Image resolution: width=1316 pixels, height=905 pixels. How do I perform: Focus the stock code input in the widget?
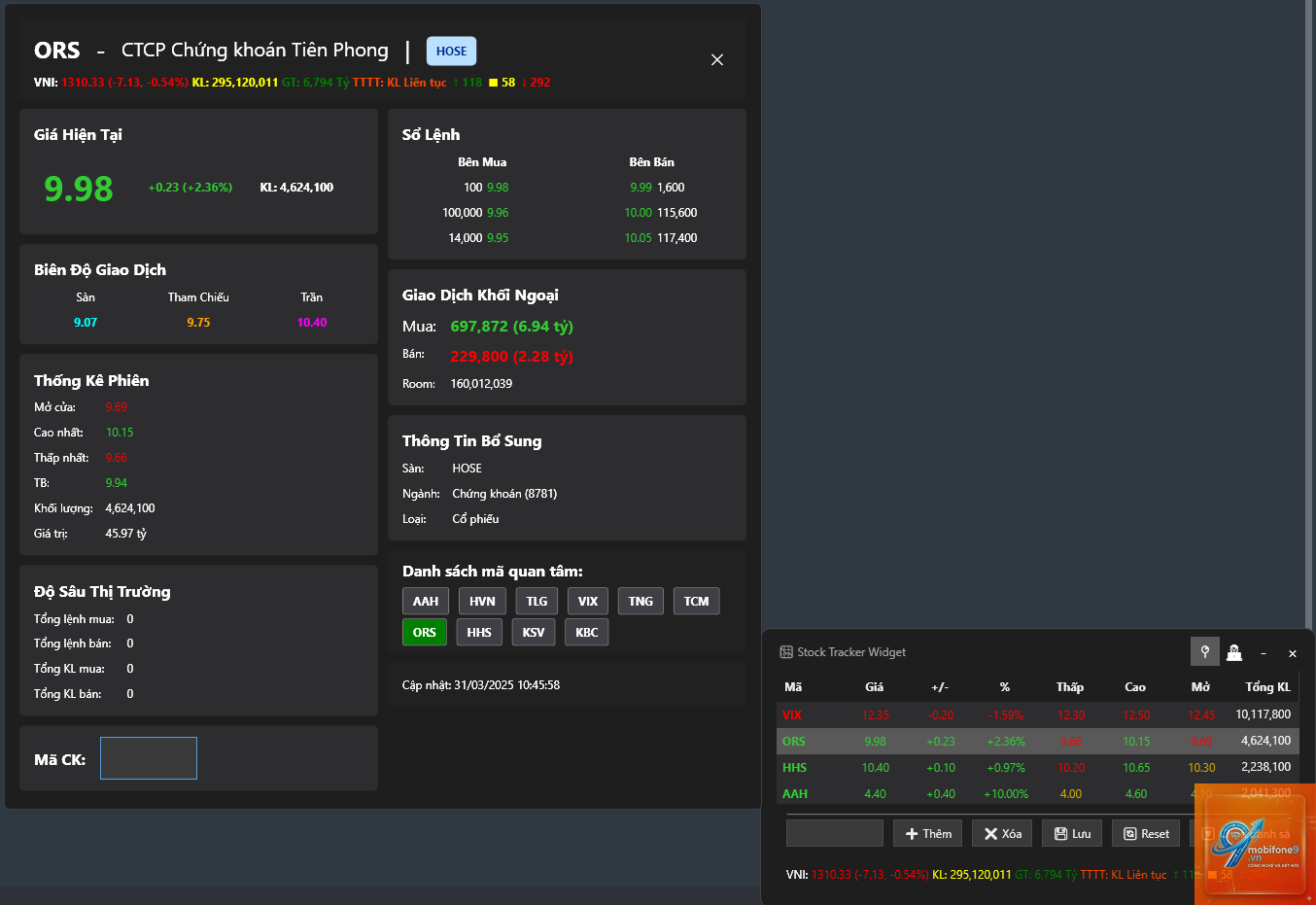835,833
